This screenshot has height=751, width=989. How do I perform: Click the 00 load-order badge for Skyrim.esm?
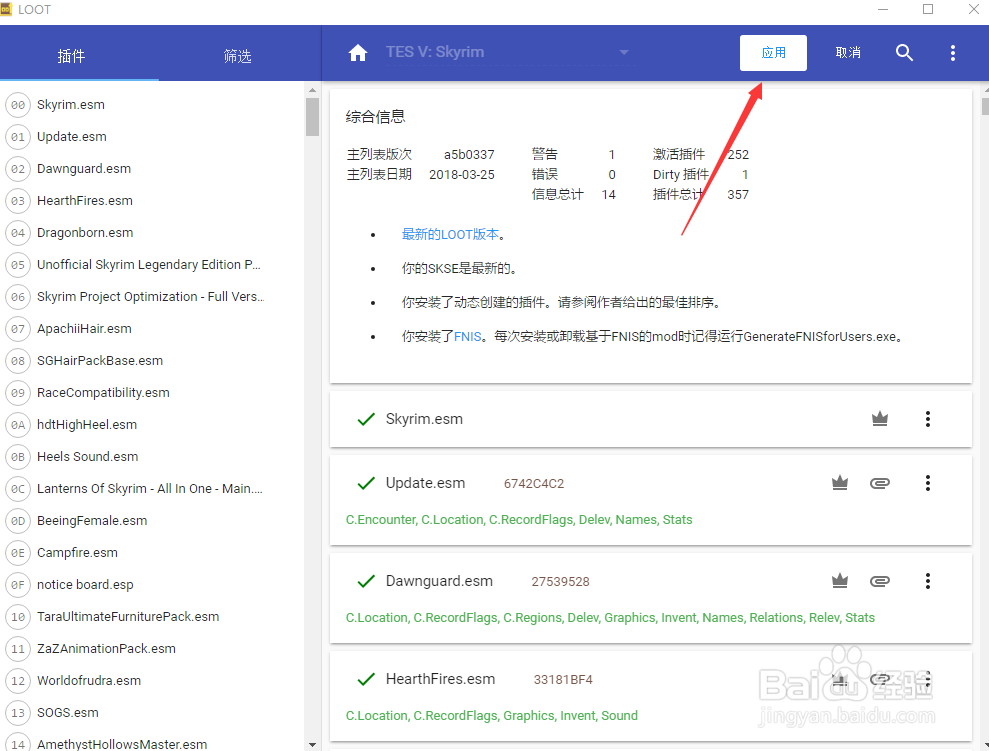[18, 105]
